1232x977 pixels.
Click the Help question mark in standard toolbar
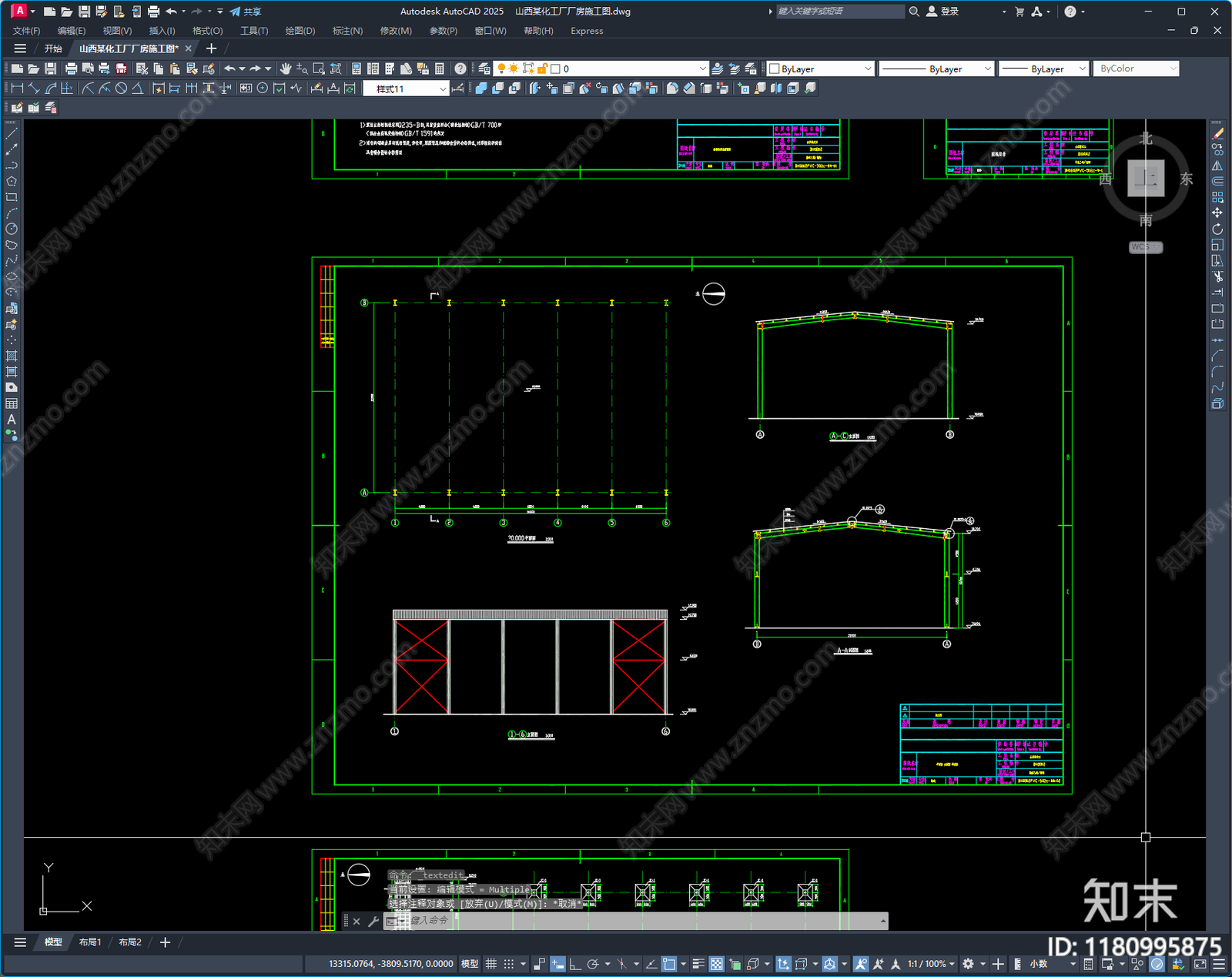(460, 69)
